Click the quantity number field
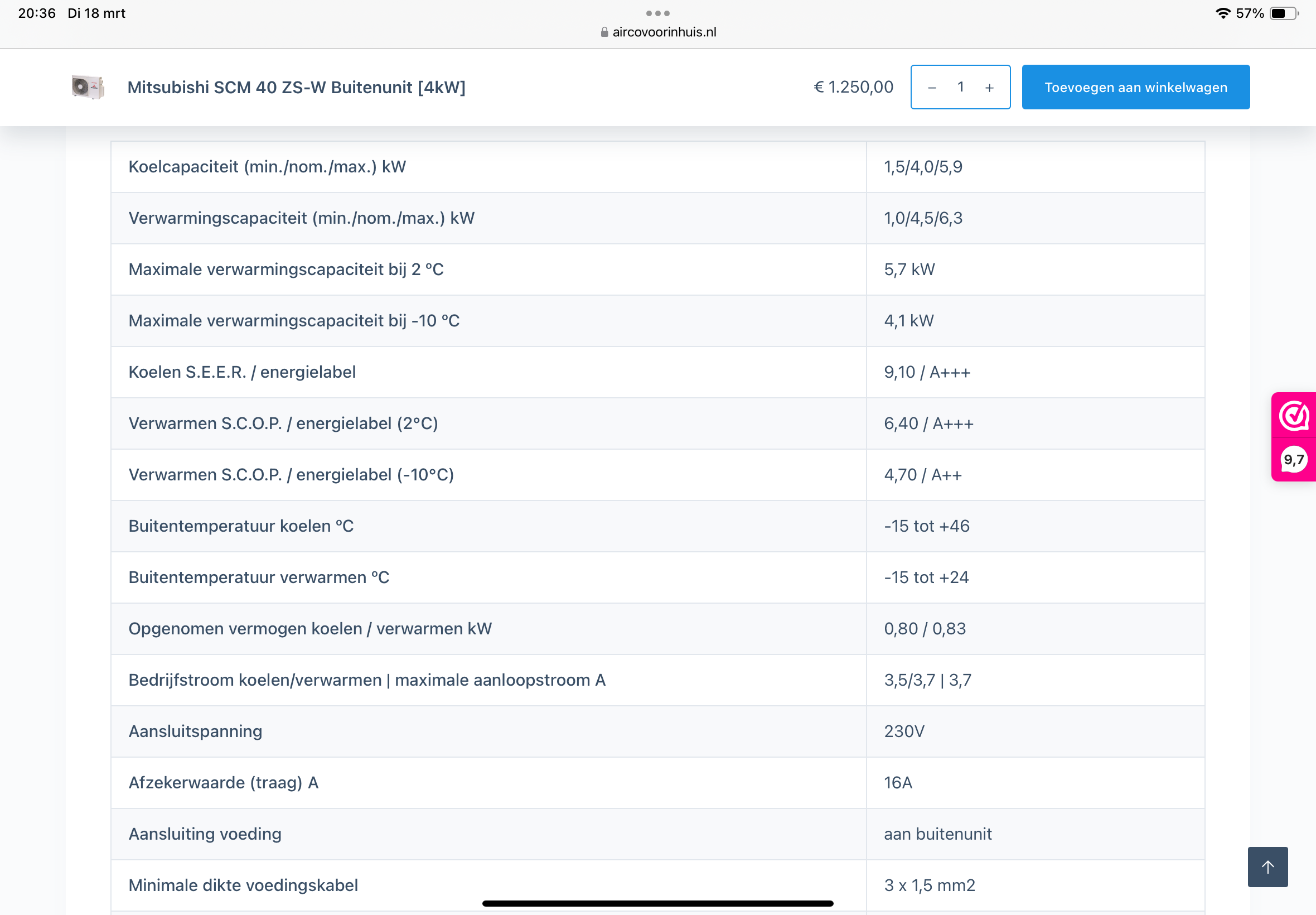The height and width of the screenshot is (915, 1316). 960,87
